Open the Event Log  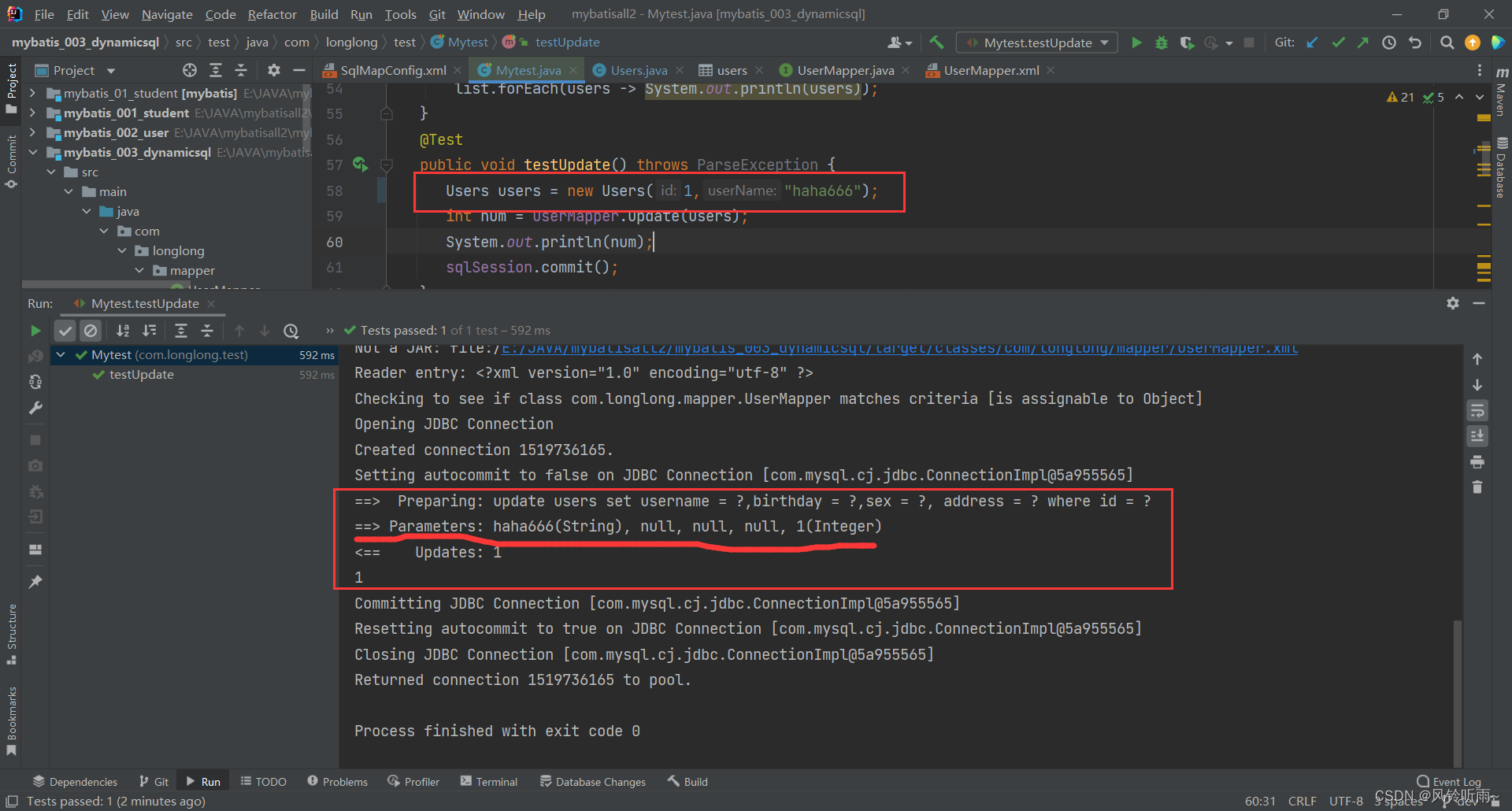(x=1449, y=782)
